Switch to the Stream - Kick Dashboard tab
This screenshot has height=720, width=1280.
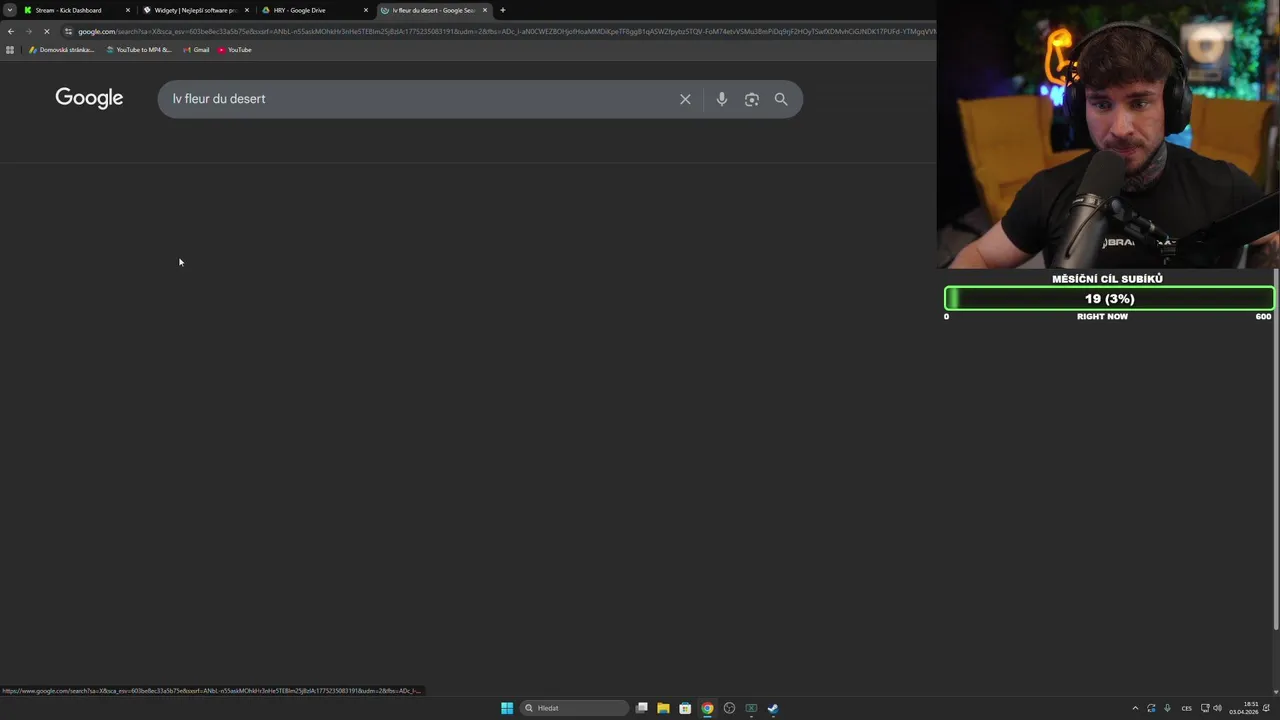76,10
